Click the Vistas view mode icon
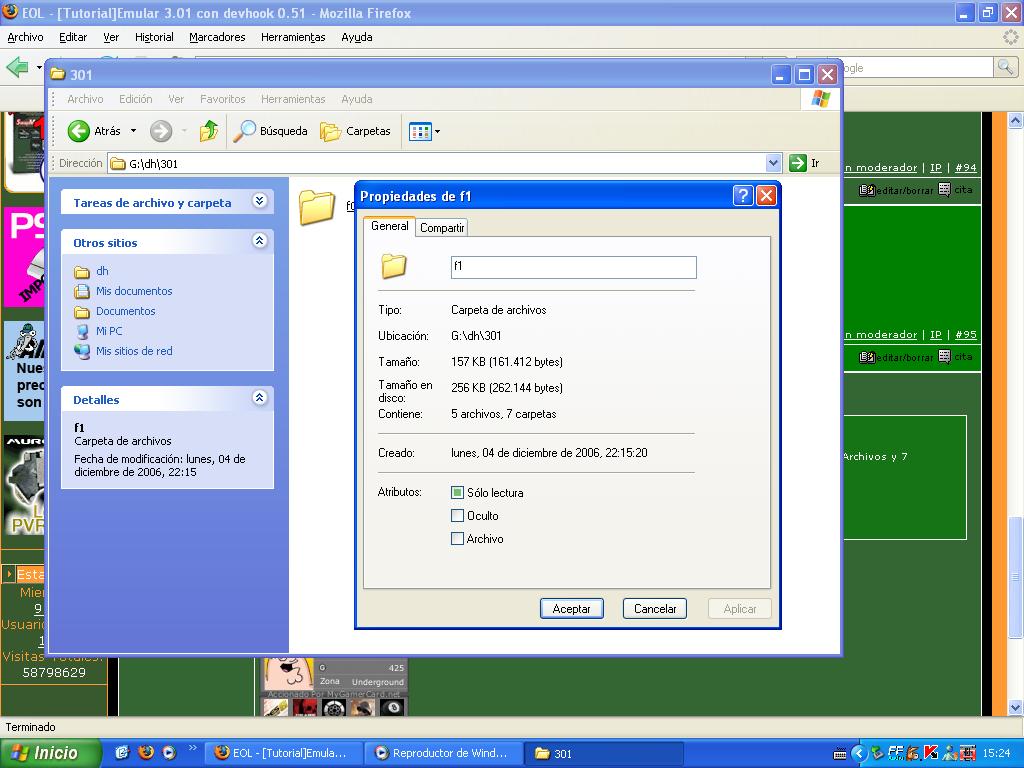This screenshot has height=768, width=1024. pyautogui.click(x=420, y=131)
